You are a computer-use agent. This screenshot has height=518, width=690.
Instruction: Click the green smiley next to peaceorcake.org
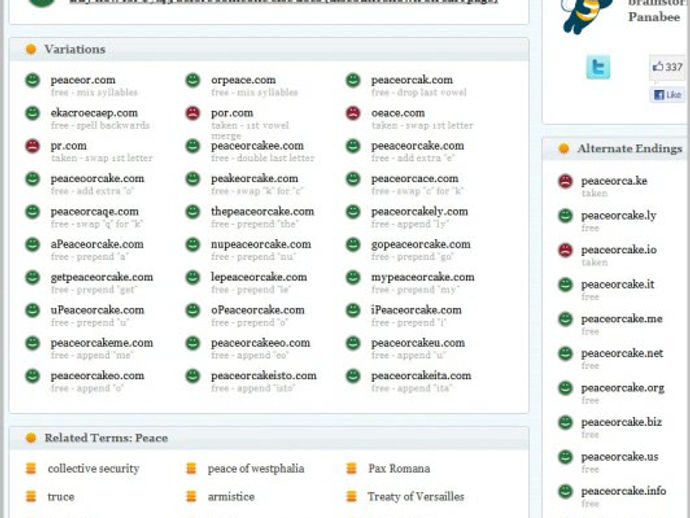[x=565, y=388]
